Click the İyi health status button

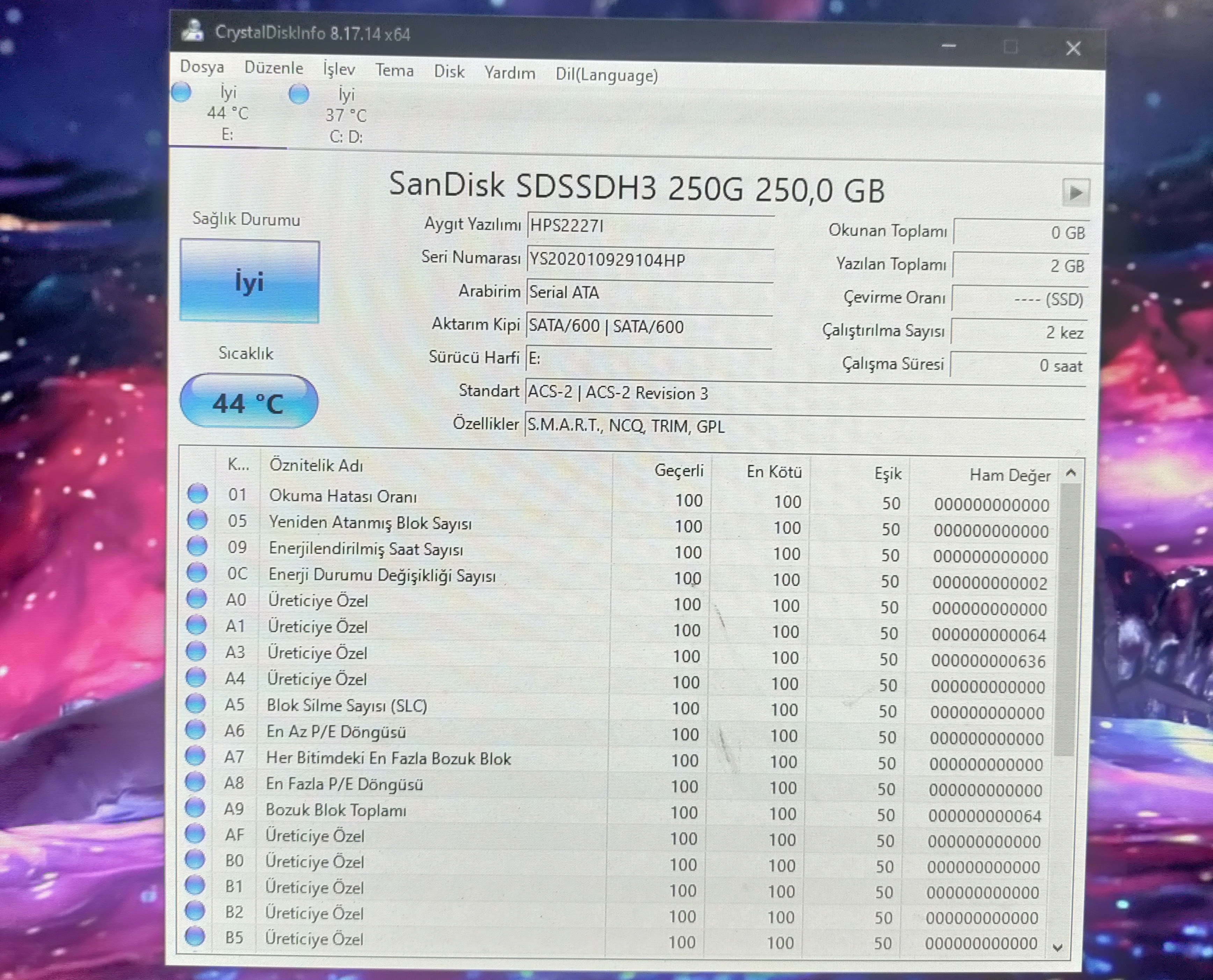coord(249,281)
